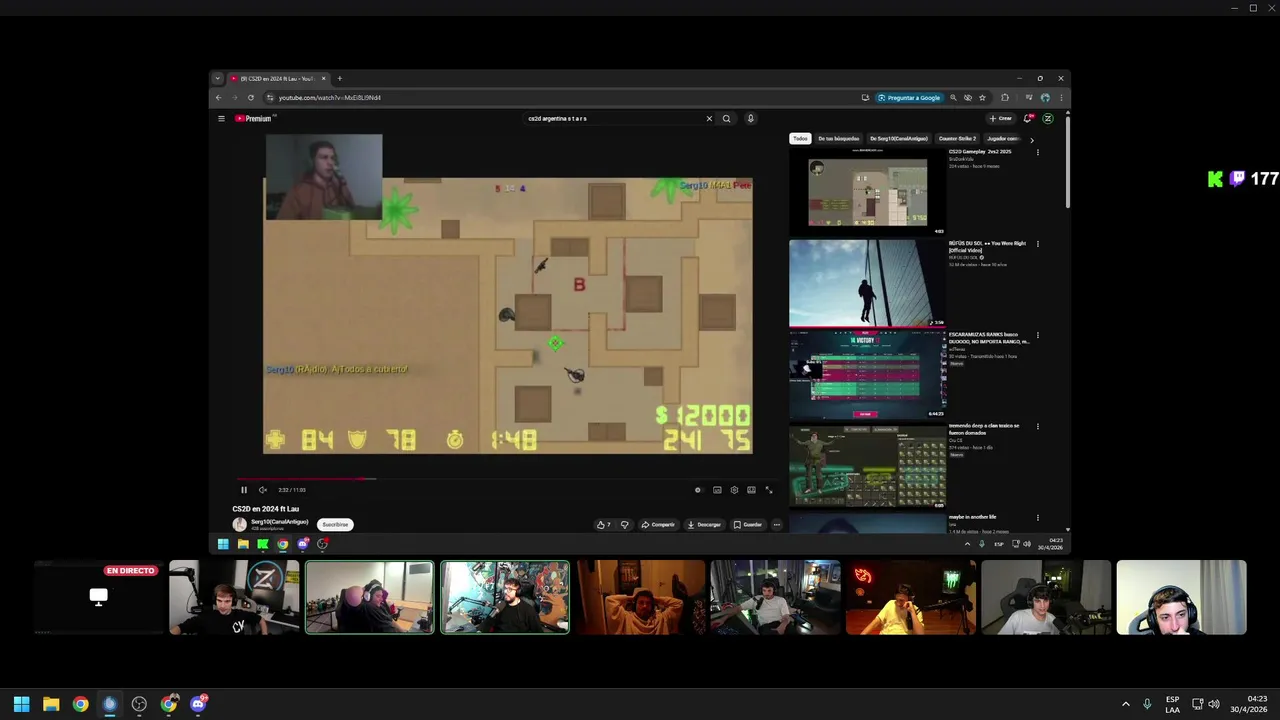Open volume control in the desktop tray
This screenshot has height=720, width=1280.
(x=1214, y=704)
